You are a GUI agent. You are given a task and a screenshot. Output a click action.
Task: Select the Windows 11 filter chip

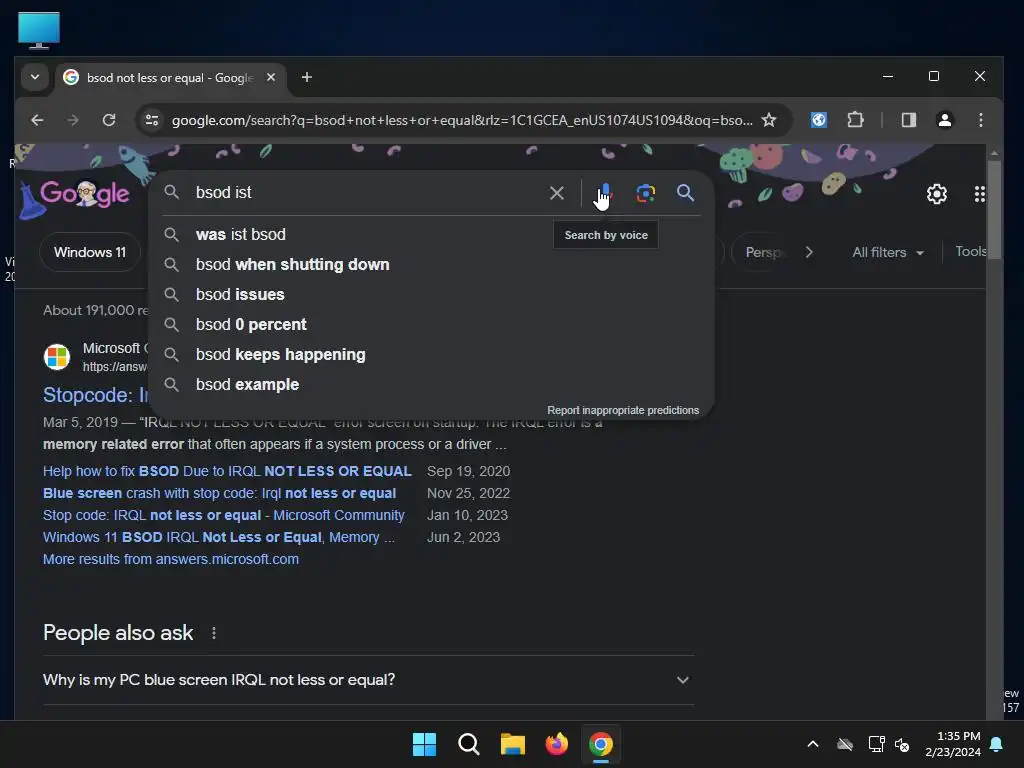click(x=89, y=252)
